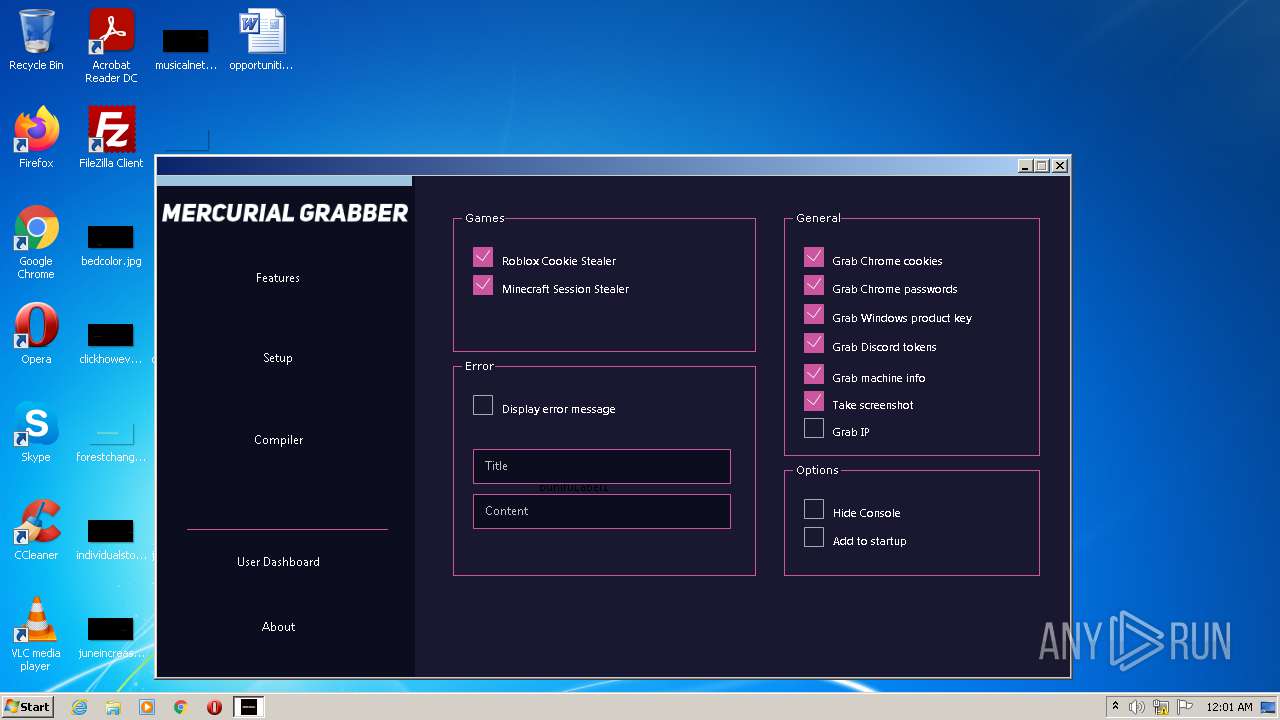The height and width of the screenshot is (720, 1280).
Task: Select the bedcolor.jpg file icon
Action: click(111, 245)
